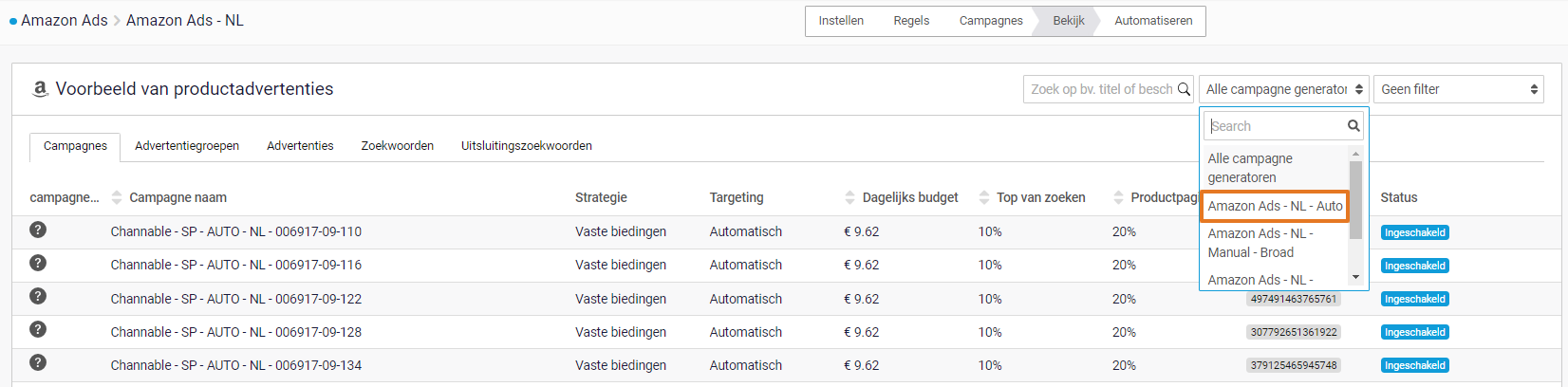
Task: Click campaign name Channable - SP - AUTO - NL - 006917-09-110
Action: 235,231
